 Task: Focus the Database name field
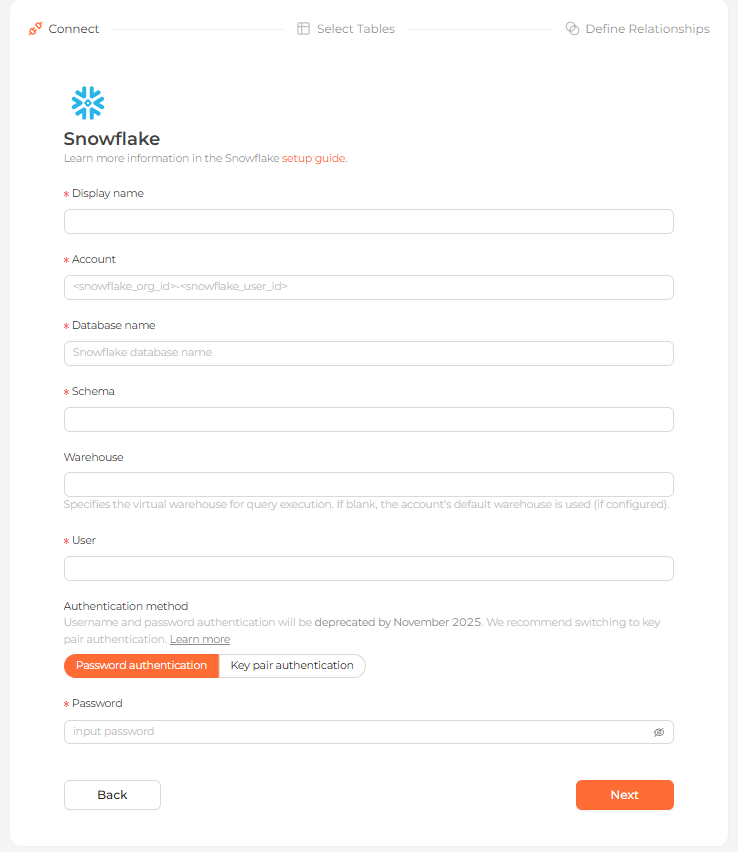pos(369,353)
